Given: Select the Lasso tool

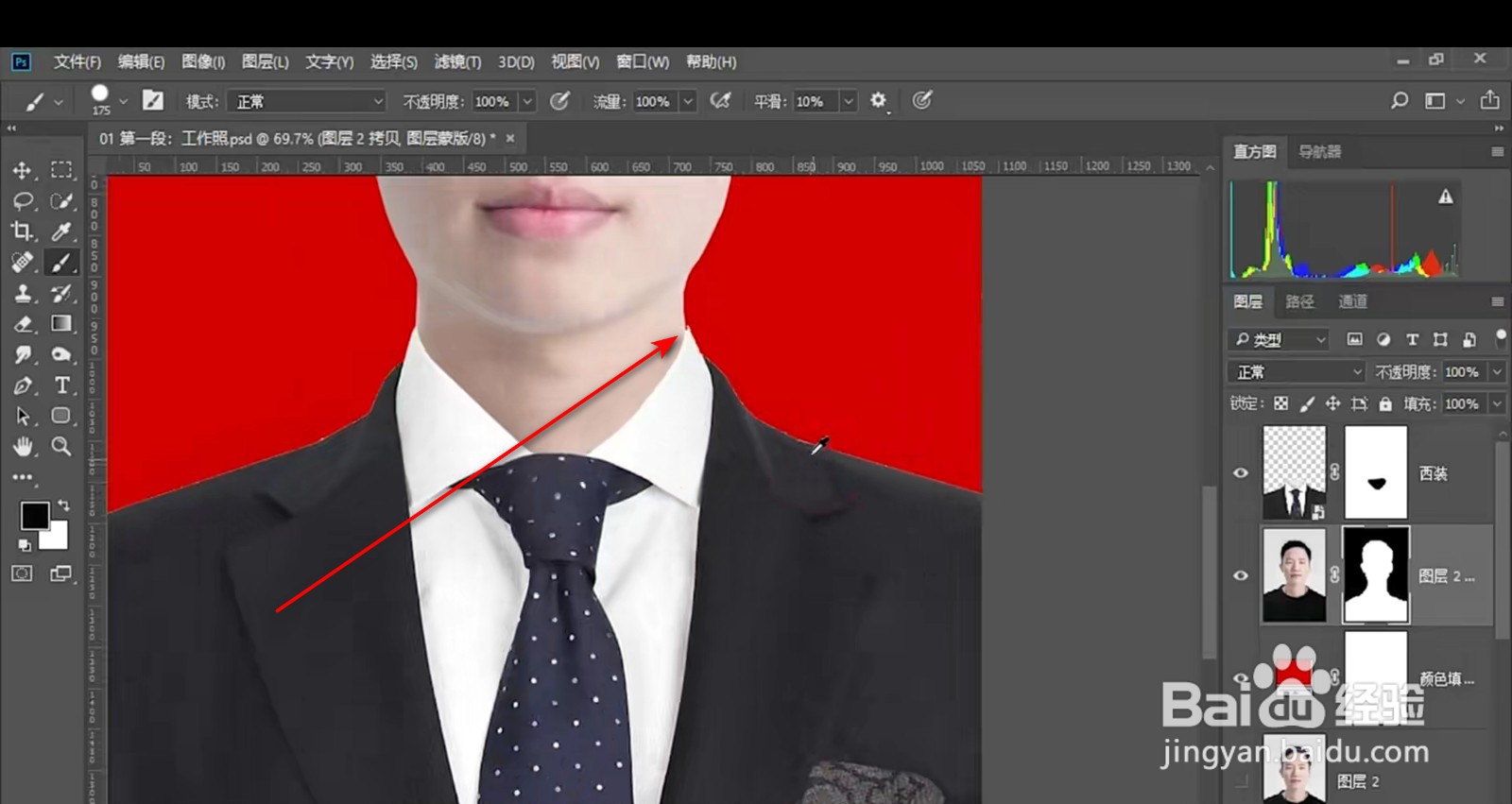Looking at the screenshot, I should tap(22, 200).
